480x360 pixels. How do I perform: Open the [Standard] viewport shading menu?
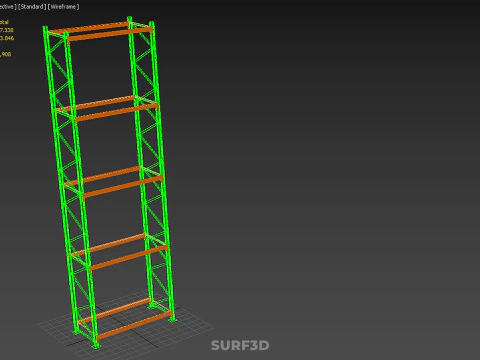click(x=32, y=7)
